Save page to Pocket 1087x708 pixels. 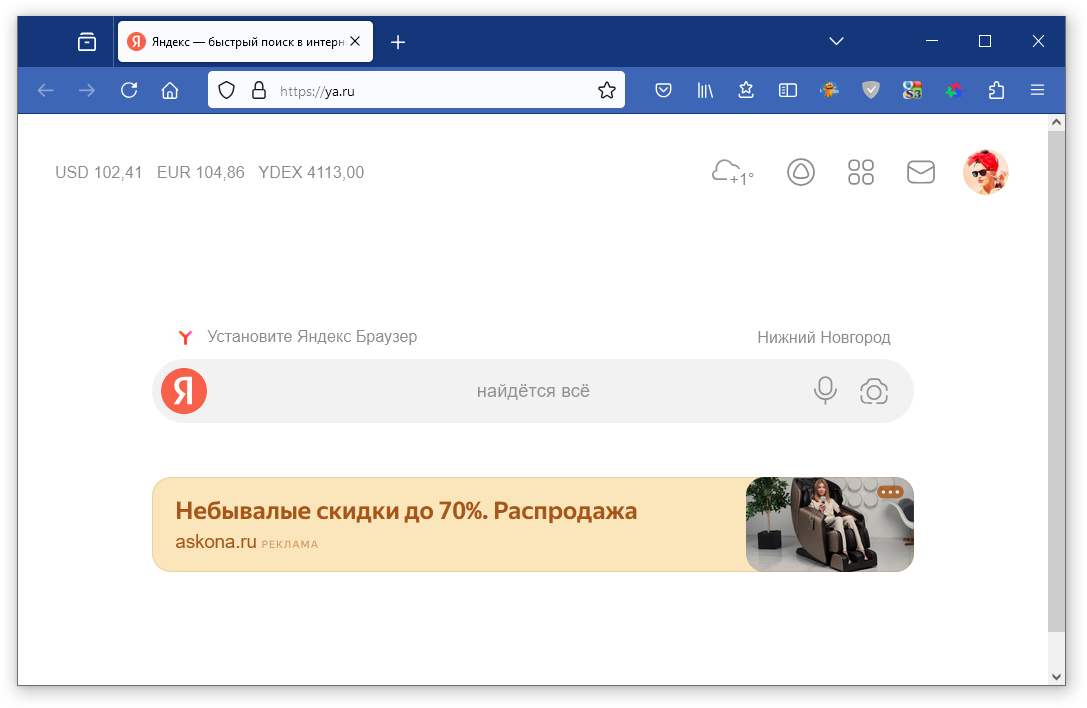pos(663,90)
